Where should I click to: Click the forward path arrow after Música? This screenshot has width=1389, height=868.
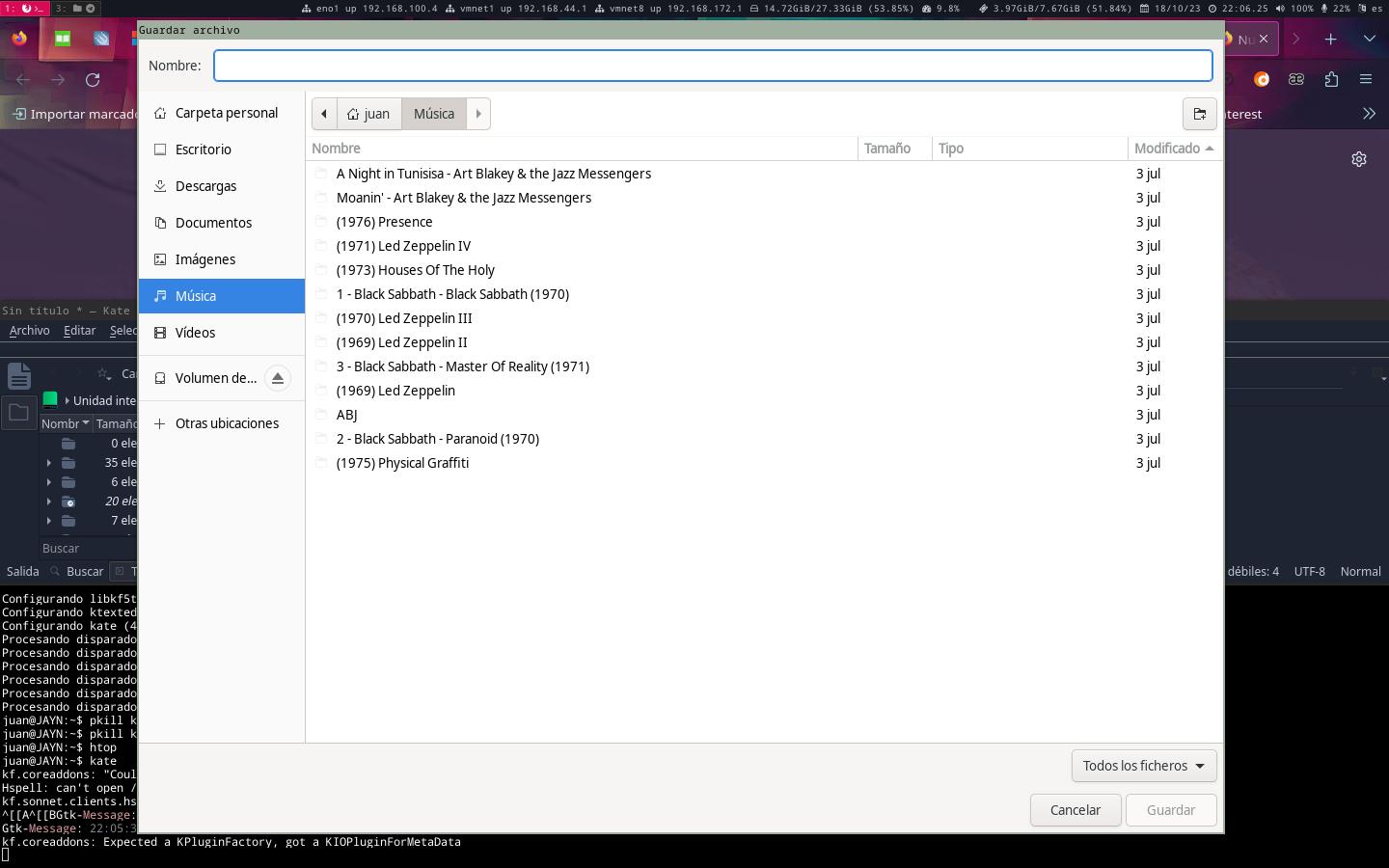pyautogui.click(x=478, y=114)
